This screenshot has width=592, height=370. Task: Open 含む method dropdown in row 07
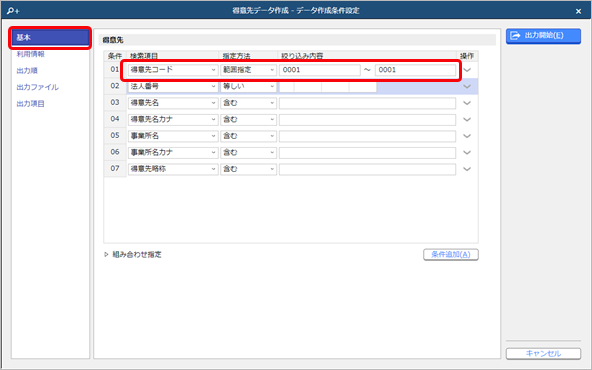248,169
